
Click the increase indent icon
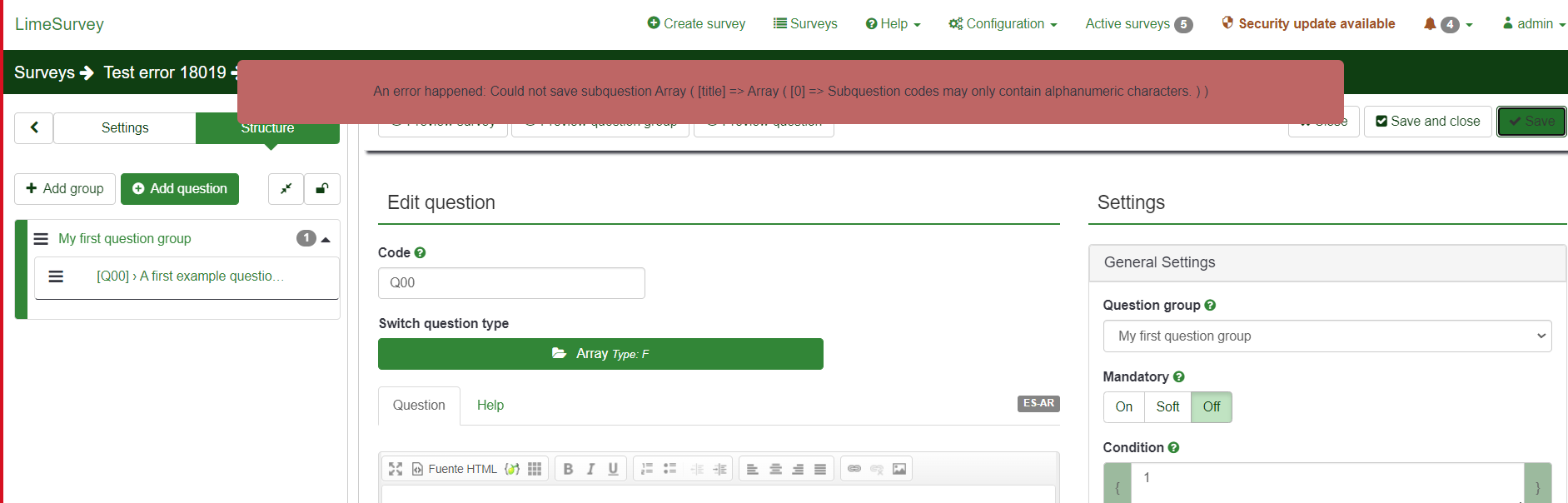[x=719, y=469]
